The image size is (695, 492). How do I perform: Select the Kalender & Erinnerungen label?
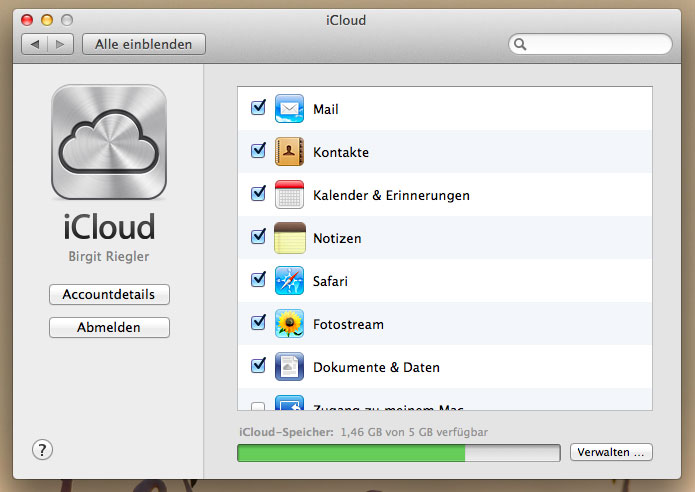[391, 195]
